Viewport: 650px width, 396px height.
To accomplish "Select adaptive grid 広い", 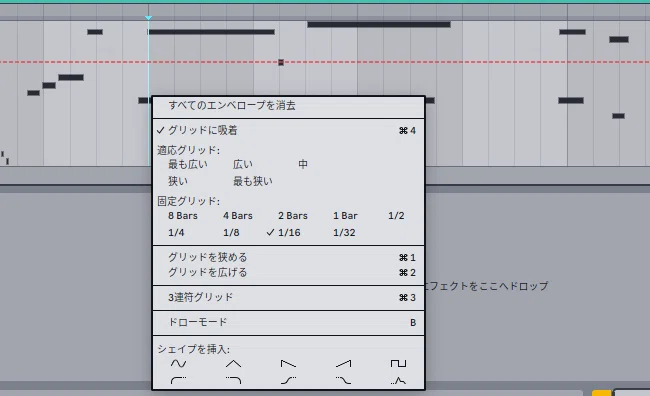I will (243, 164).
